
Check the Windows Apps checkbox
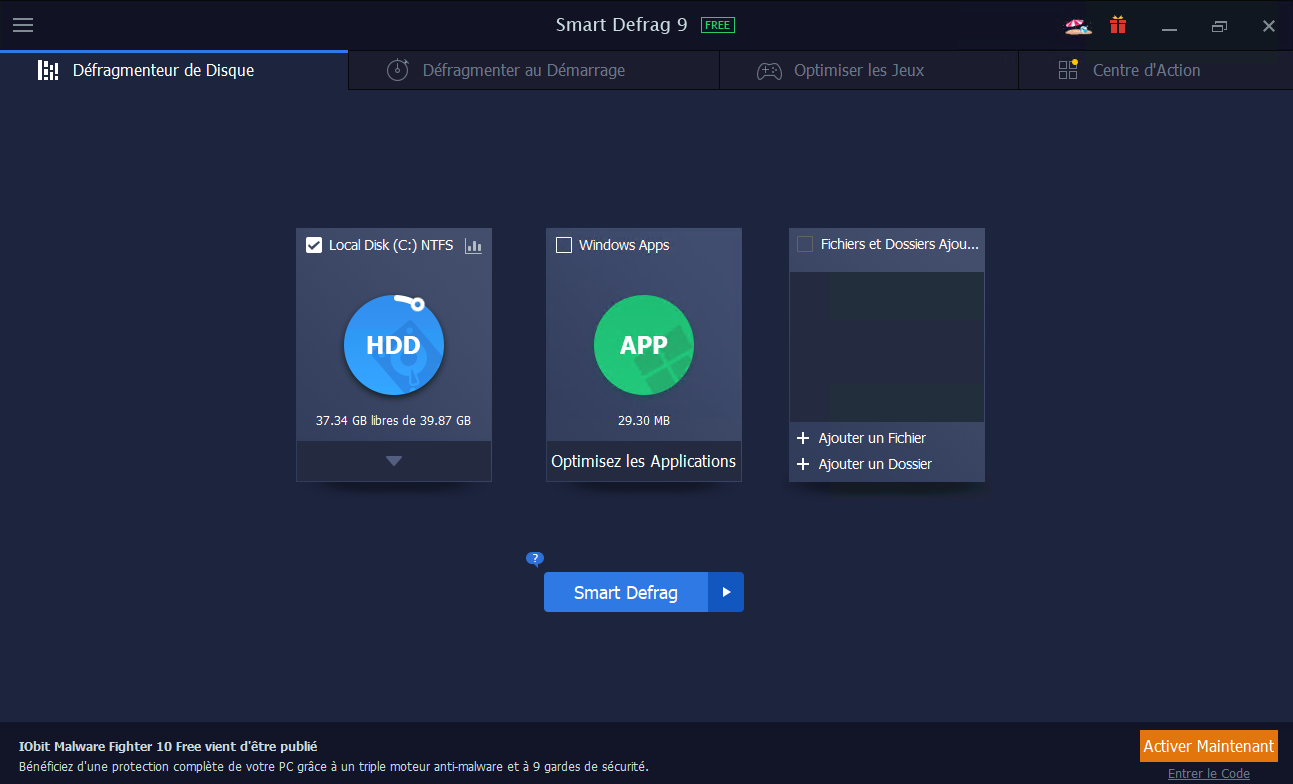[x=564, y=245]
